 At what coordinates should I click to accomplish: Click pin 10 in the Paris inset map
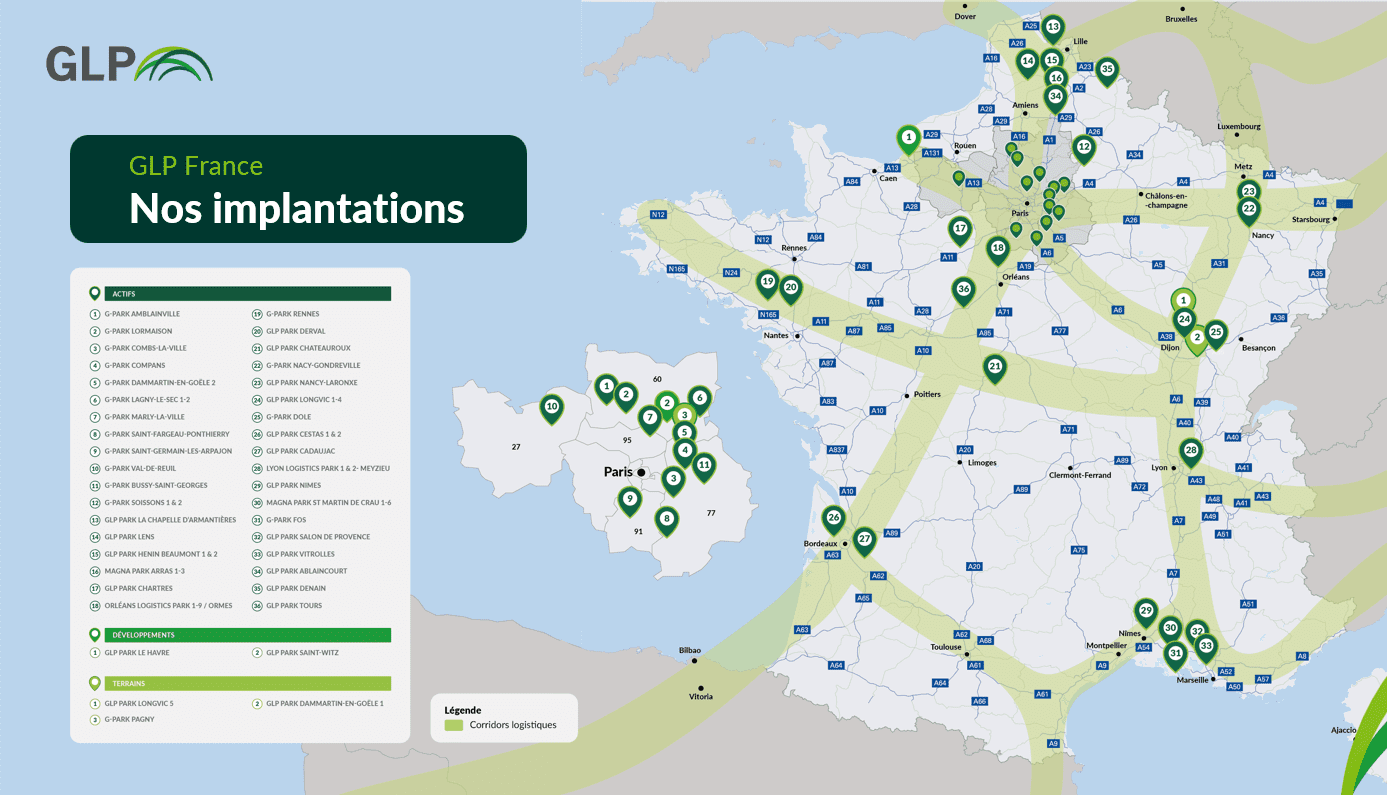(551, 406)
